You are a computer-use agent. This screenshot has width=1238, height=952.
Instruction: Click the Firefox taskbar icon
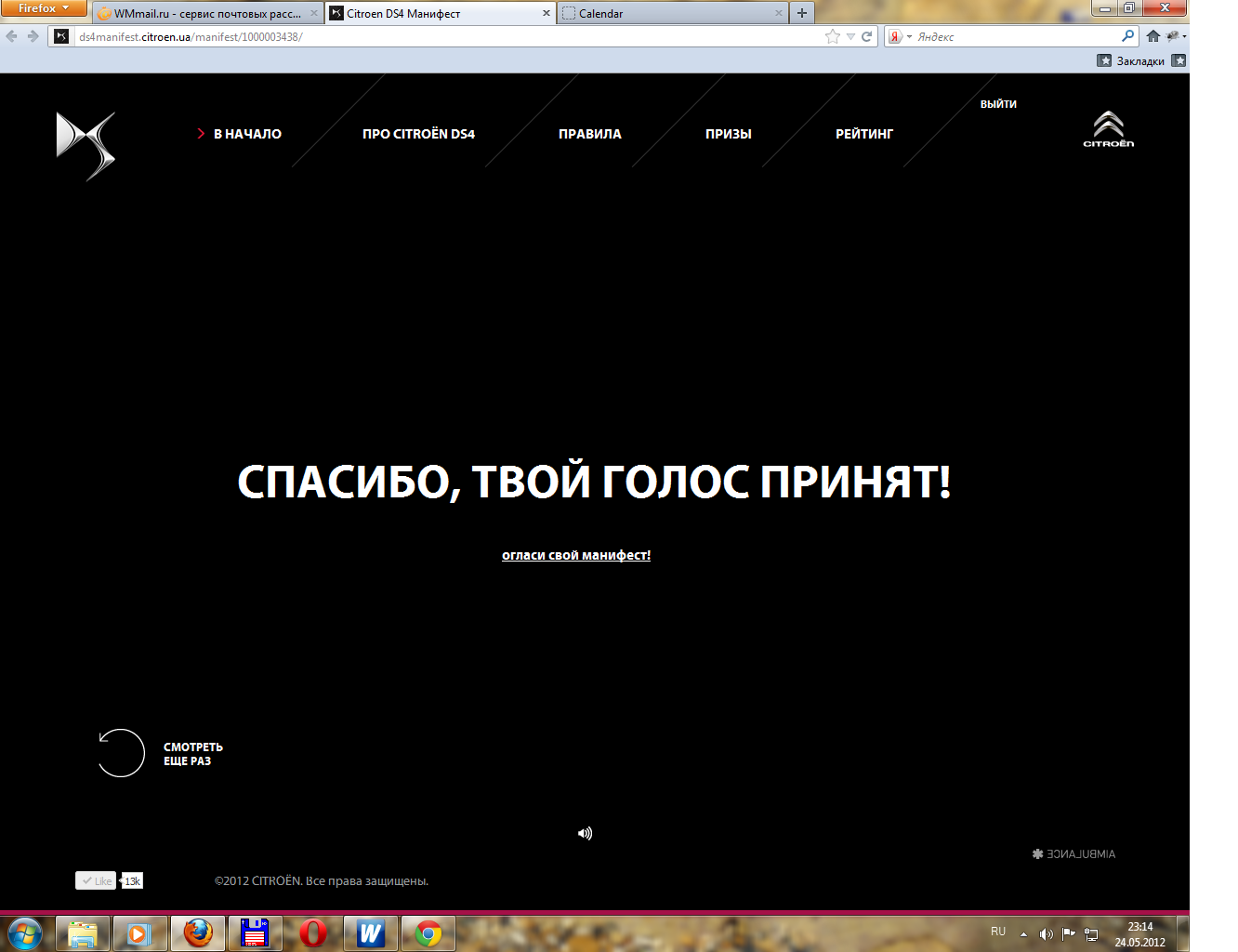tap(198, 933)
